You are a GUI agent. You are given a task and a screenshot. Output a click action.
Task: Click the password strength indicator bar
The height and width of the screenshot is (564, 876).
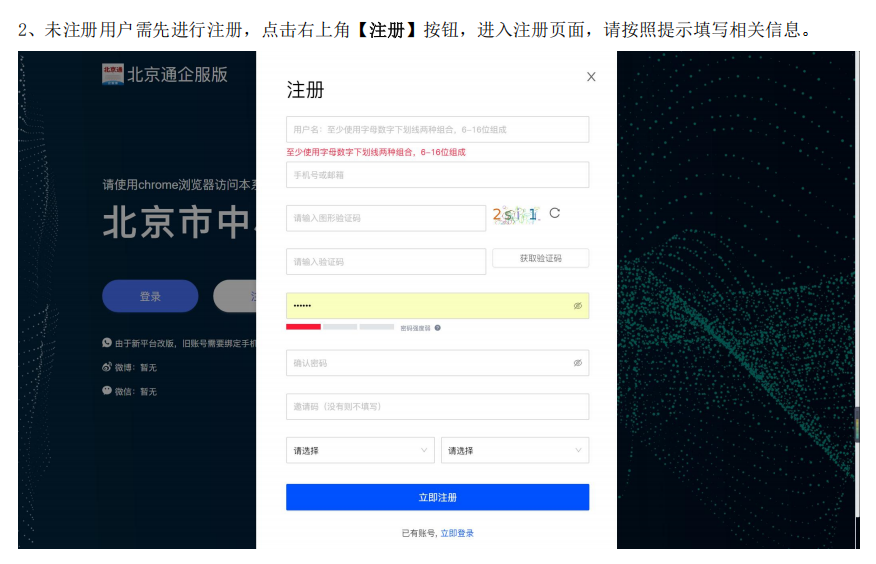point(340,327)
